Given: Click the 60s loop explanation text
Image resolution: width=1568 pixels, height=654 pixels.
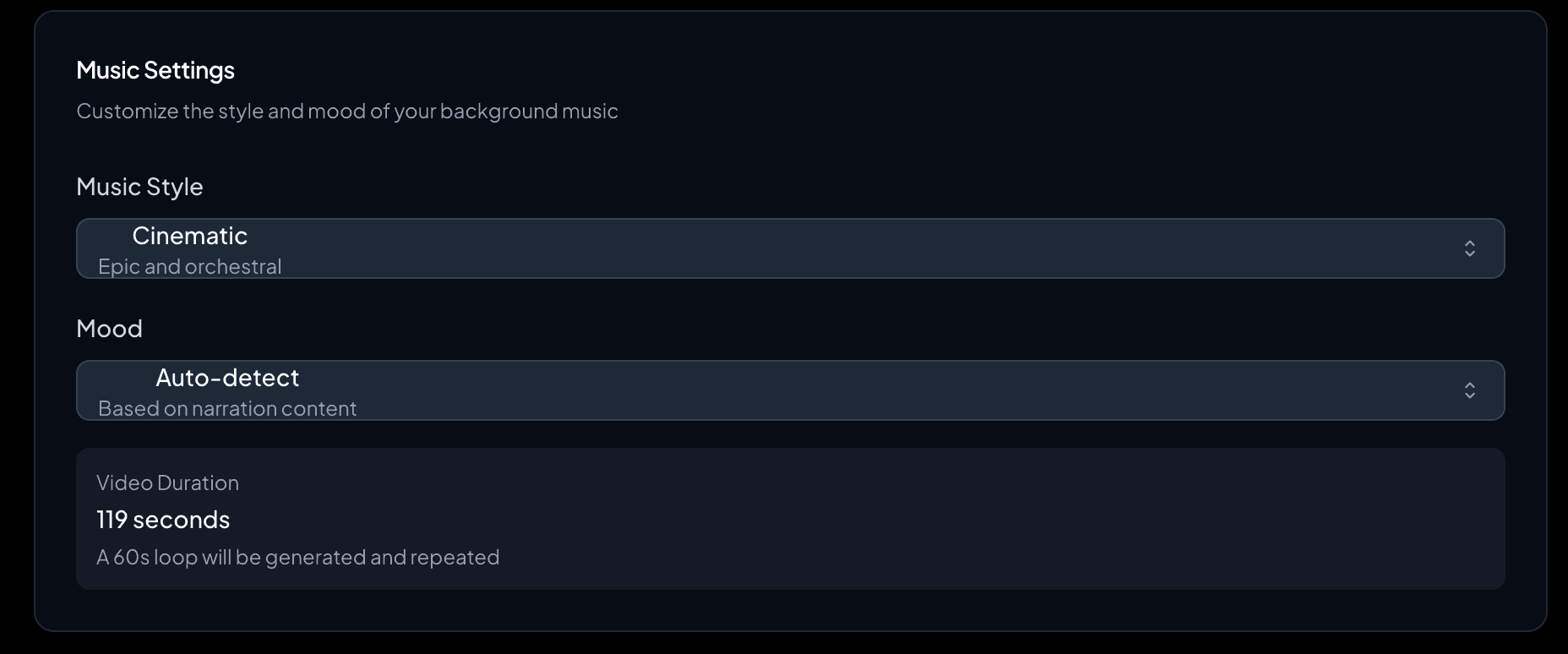Looking at the screenshot, I should click(297, 557).
